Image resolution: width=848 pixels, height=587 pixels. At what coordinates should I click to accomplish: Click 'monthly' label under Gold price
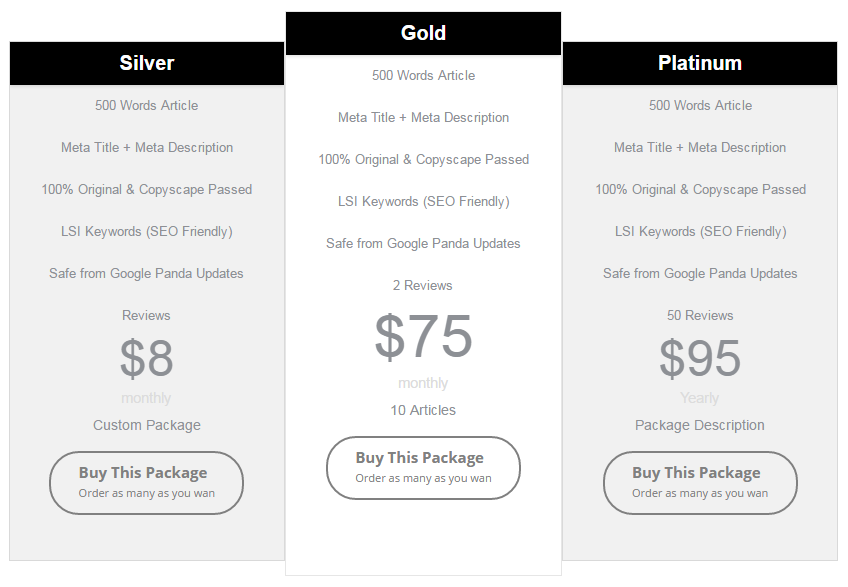[423, 383]
